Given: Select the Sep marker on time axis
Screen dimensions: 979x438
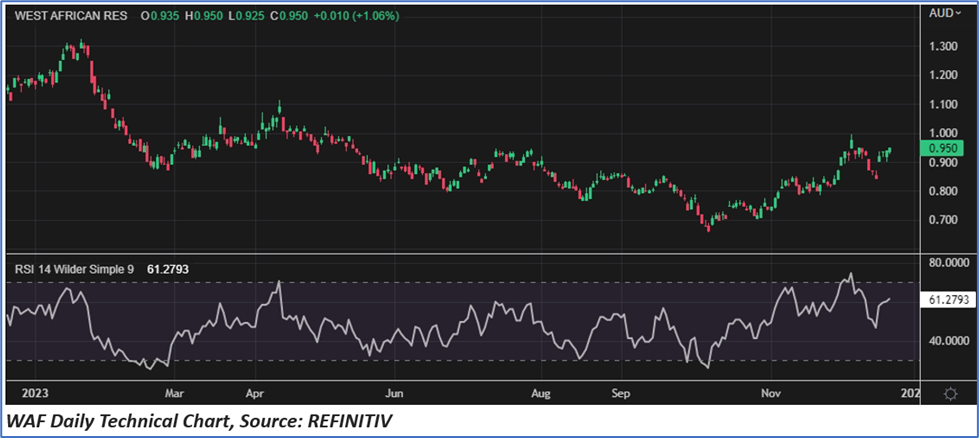Looking at the screenshot, I should 620,394.
